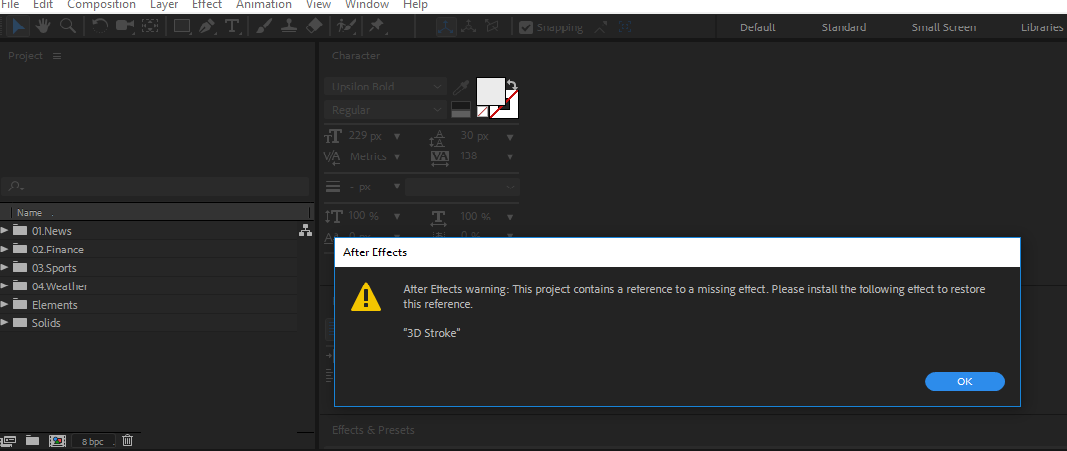Image resolution: width=1067 pixels, height=451 pixels.
Task: Expand the 01.News folder
Action: pos(5,230)
